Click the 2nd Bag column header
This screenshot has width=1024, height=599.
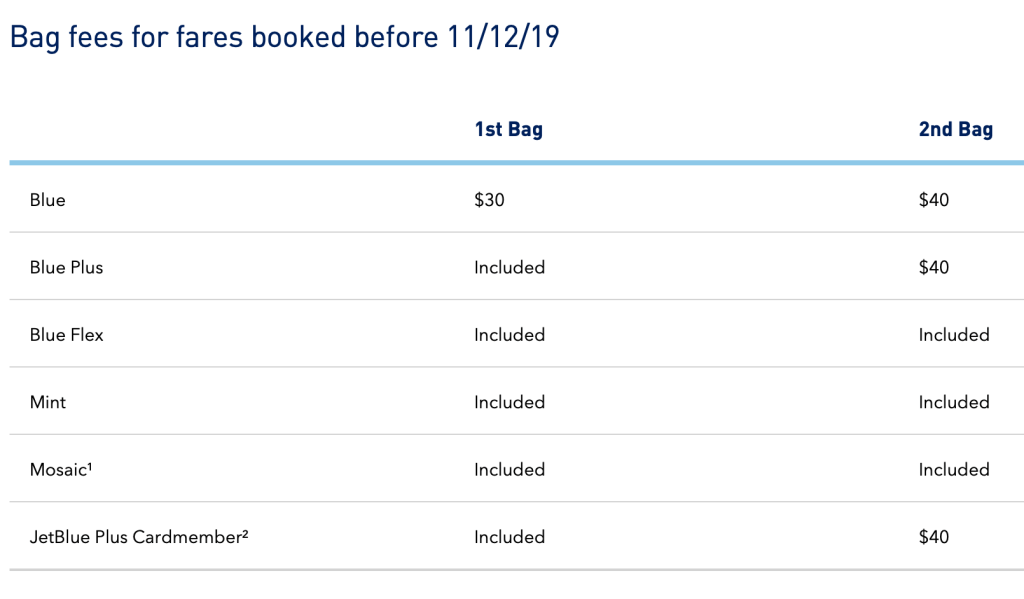955,130
